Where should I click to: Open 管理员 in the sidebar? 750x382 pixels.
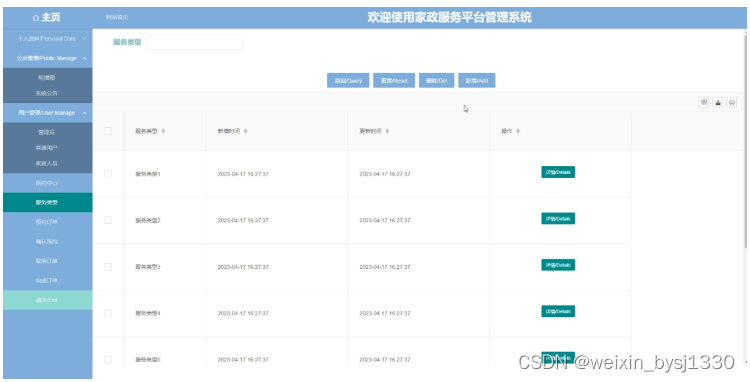pyautogui.click(x=47, y=132)
